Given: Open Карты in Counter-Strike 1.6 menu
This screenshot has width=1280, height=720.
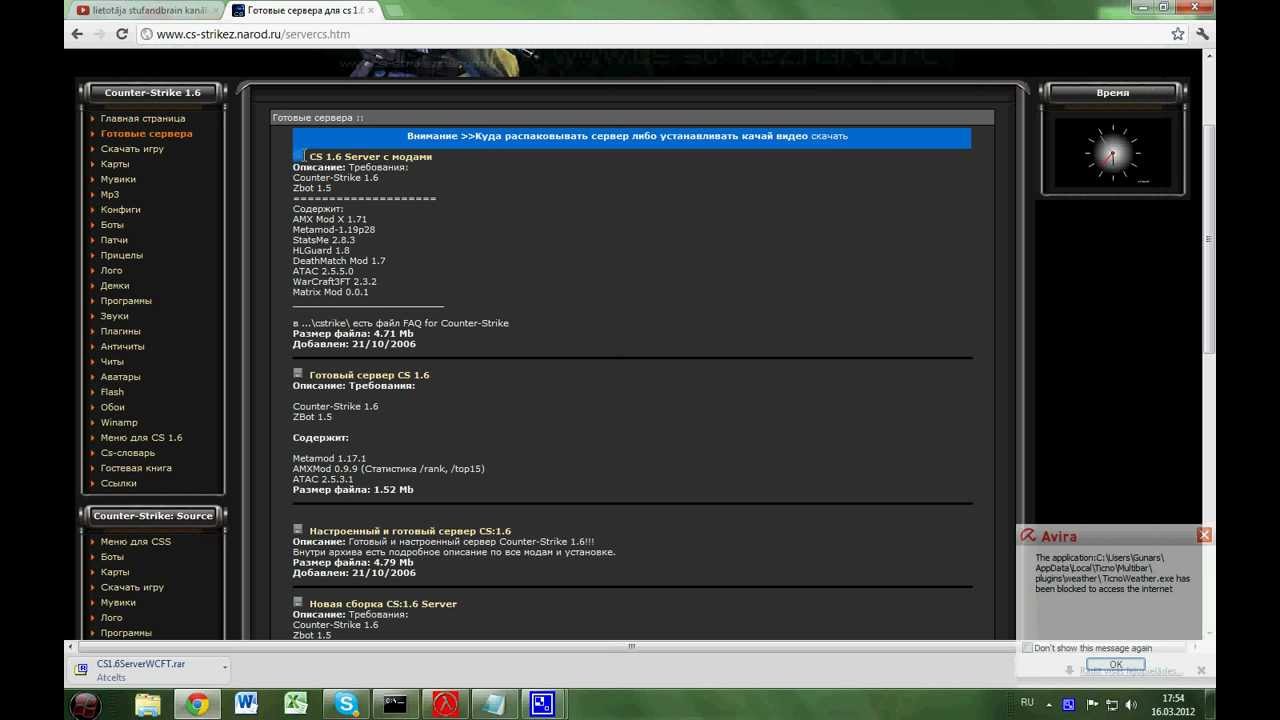Looking at the screenshot, I should click(x=115, y=164).
